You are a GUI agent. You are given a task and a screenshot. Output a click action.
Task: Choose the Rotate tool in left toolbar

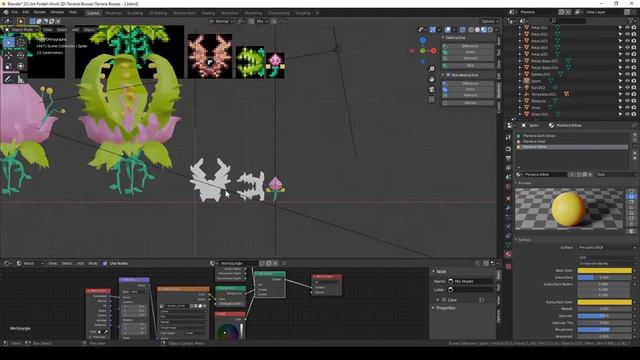tap(20, 54)
